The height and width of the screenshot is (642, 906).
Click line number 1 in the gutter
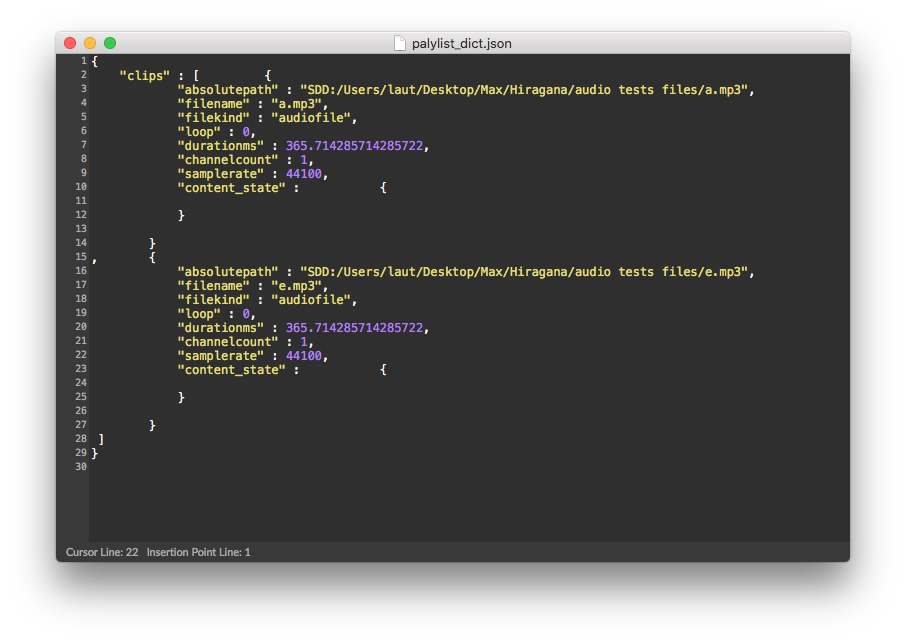coord(84,61)
